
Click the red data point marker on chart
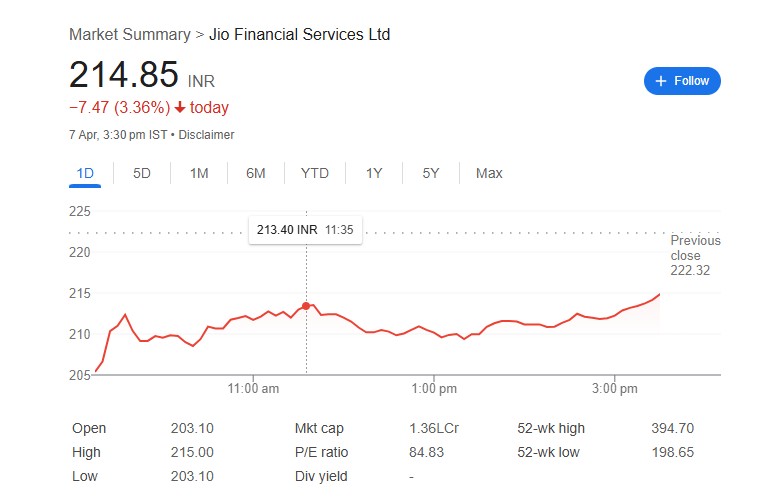point(306,305)
